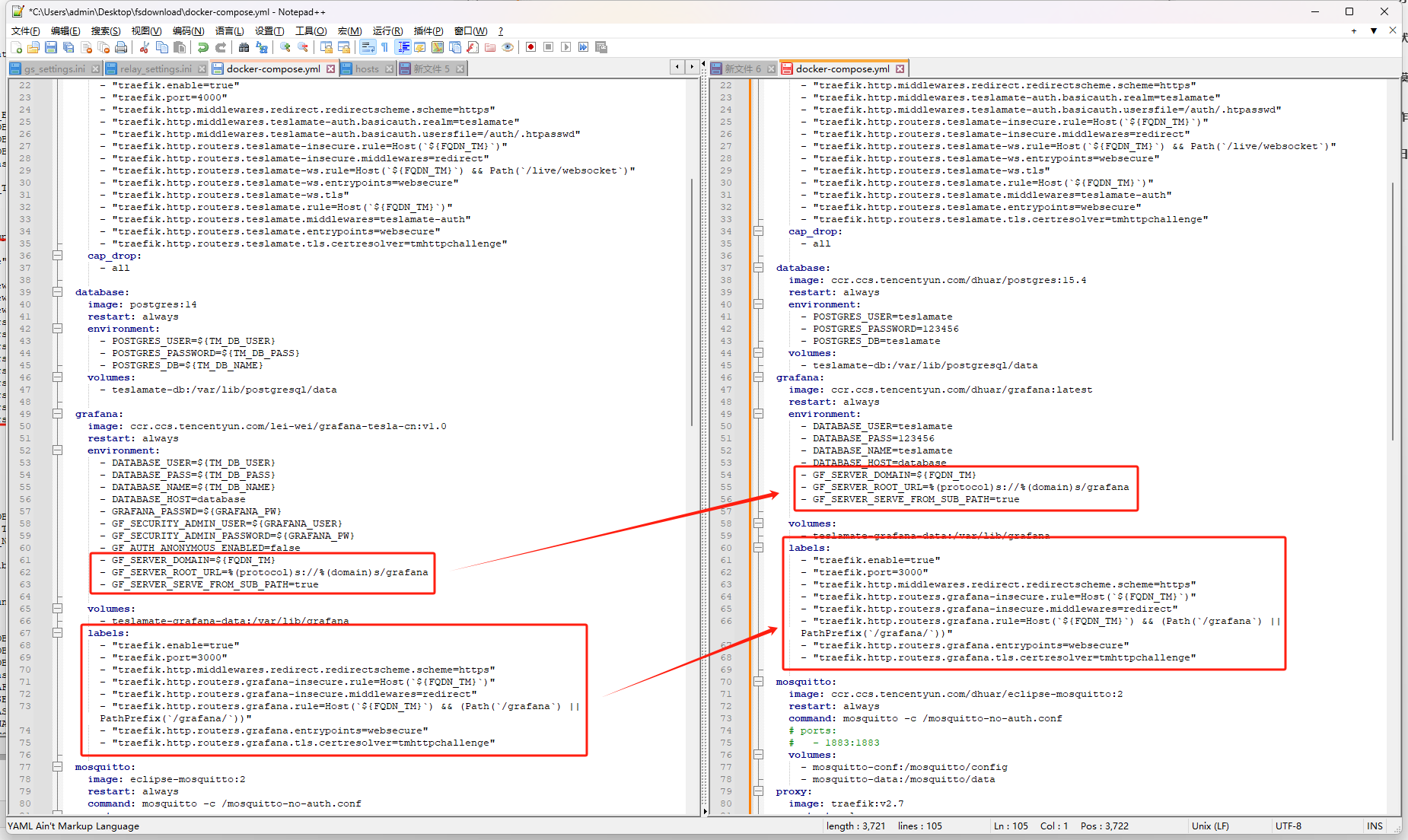Screen dimensions: 1408x840
Task: Open Folder as Workspace icon
Action: pos(490,47)
